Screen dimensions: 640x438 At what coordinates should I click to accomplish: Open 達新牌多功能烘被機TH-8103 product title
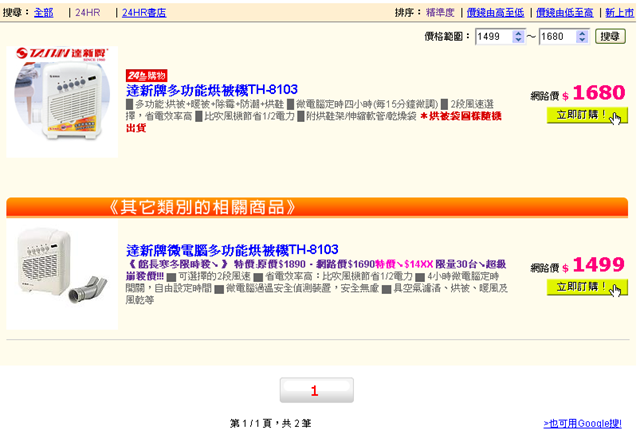212,89
